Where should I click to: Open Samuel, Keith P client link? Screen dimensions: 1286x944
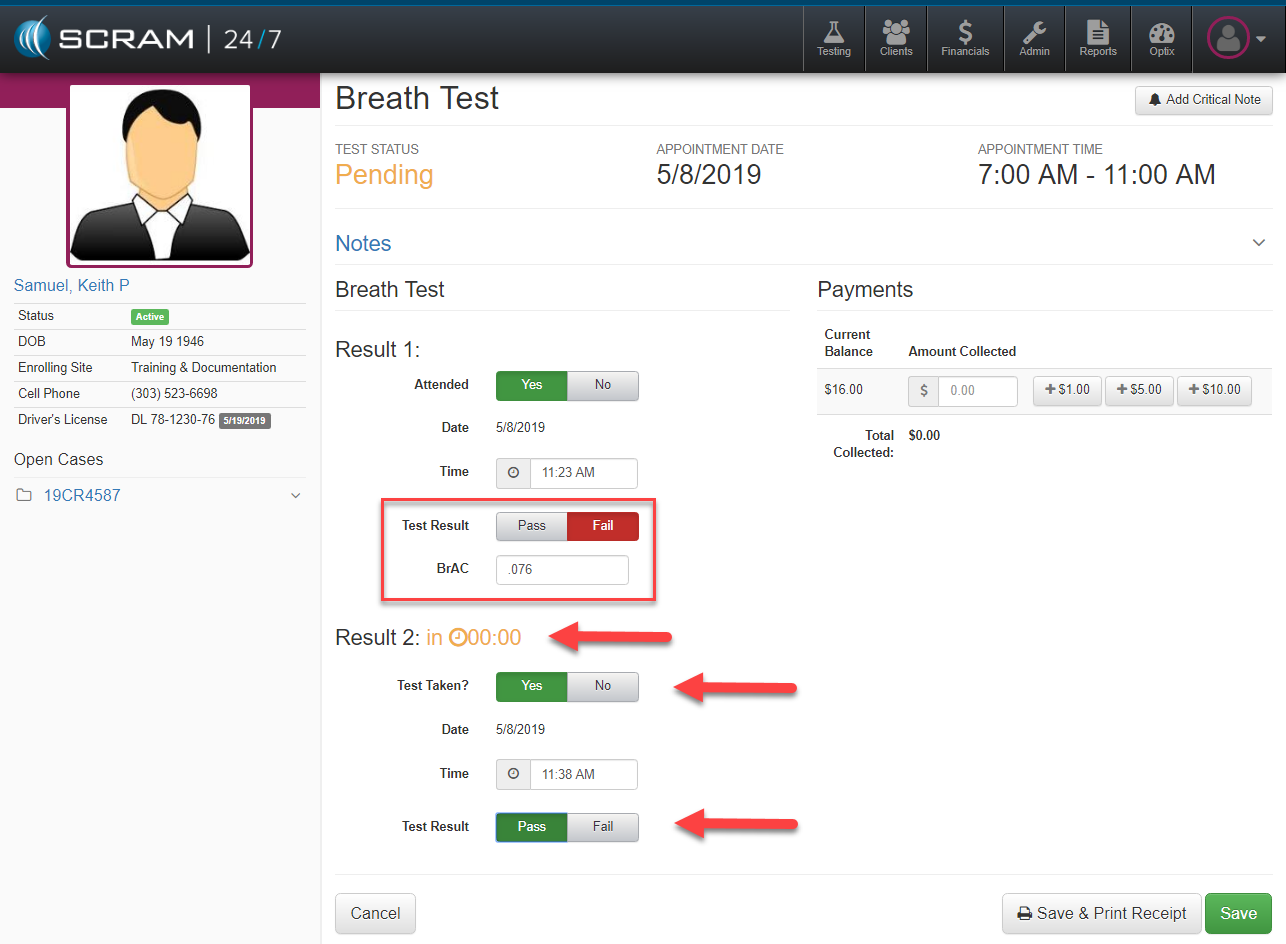(x=72, y=286)
